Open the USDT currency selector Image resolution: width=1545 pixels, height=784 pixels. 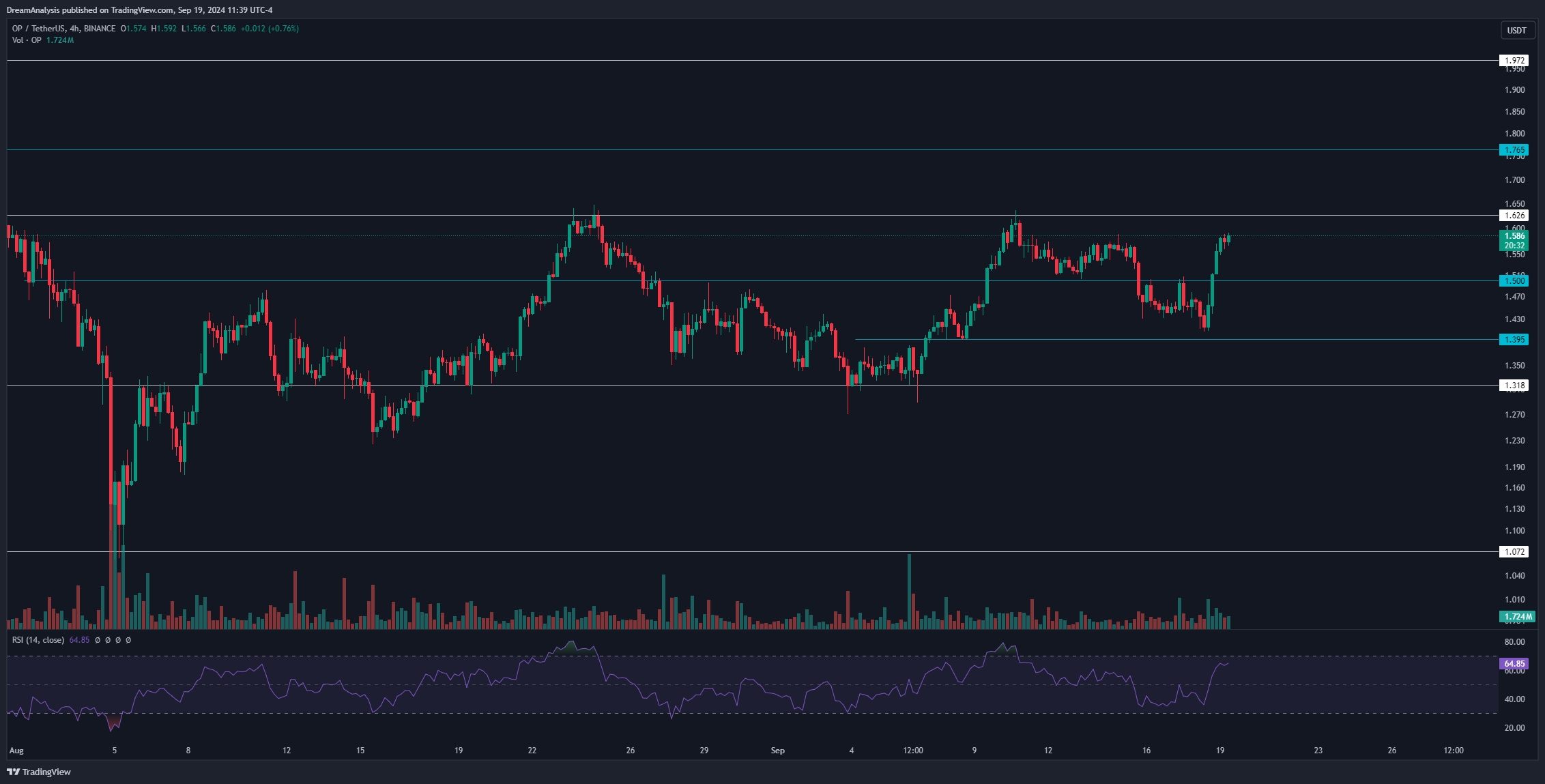click(x=1516, y=30)
